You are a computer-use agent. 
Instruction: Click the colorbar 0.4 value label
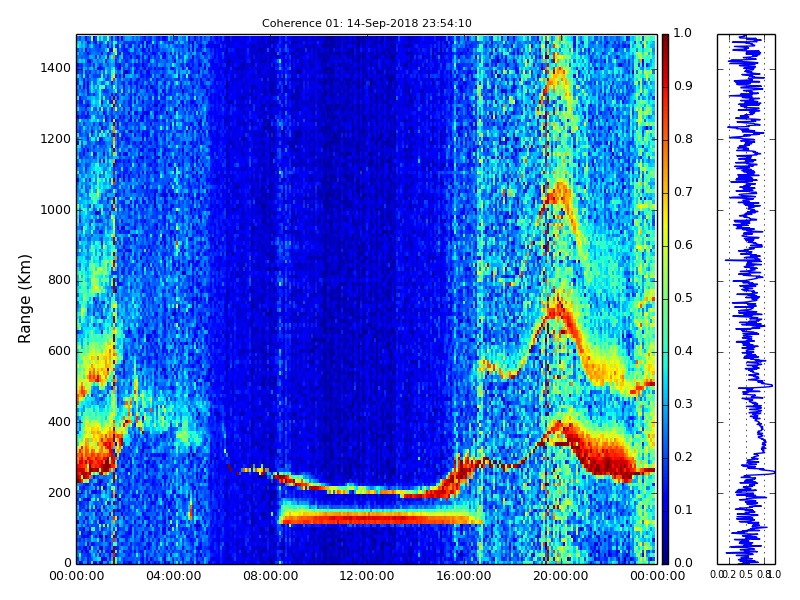pyautogui.click(x=683, y=351)
